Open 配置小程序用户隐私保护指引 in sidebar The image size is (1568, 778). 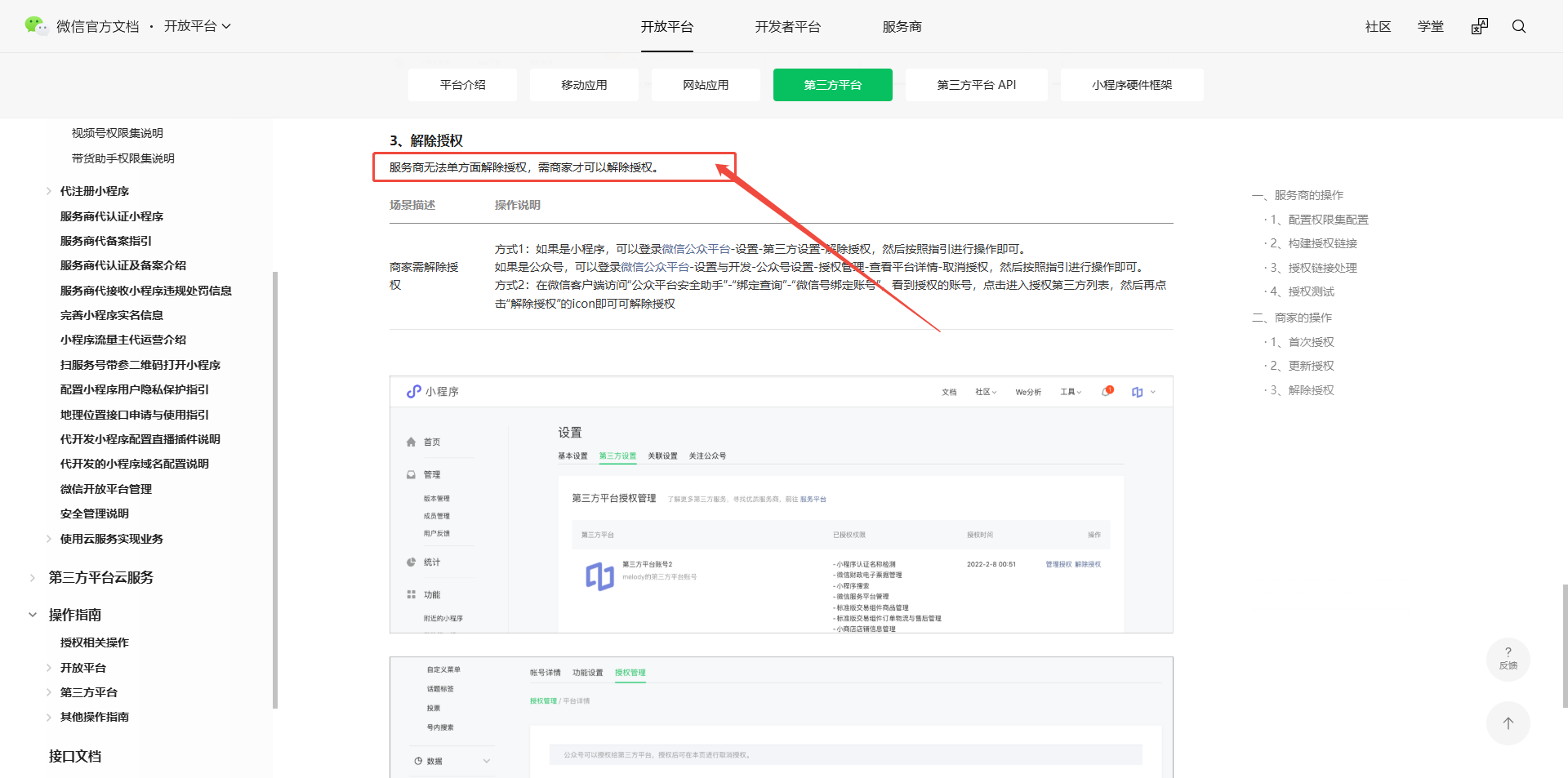tap(135, 389)
